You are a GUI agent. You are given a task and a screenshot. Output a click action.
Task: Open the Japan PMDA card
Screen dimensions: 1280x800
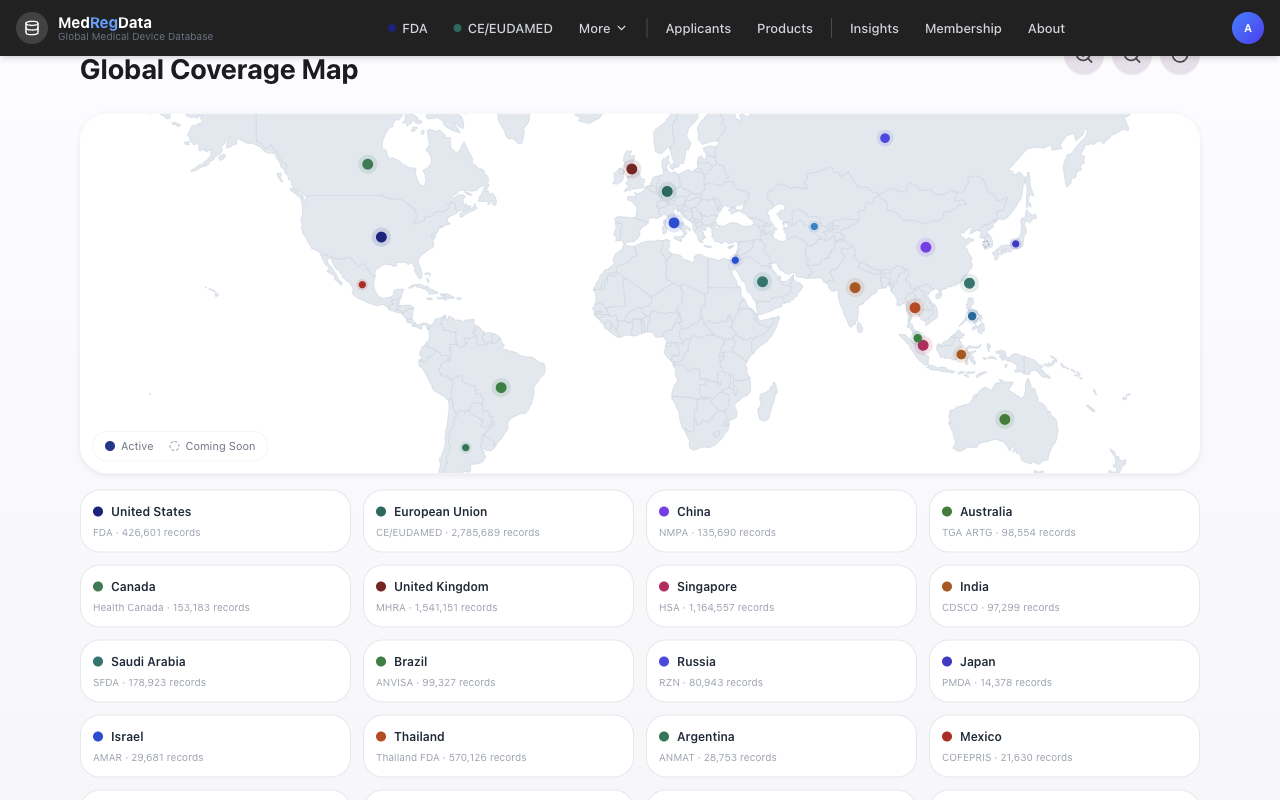point(1064,671)
